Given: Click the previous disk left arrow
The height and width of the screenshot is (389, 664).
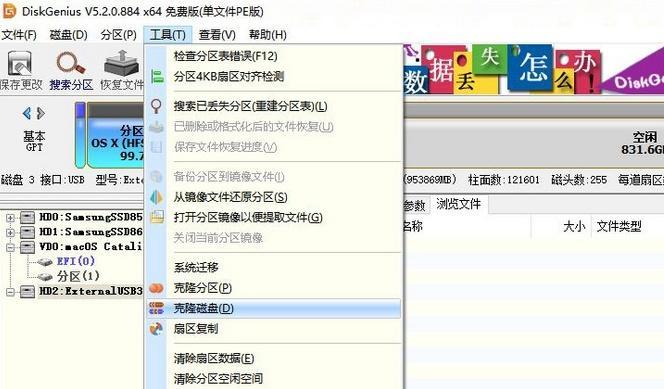Looking at the screenshot, I should point(27,113).
